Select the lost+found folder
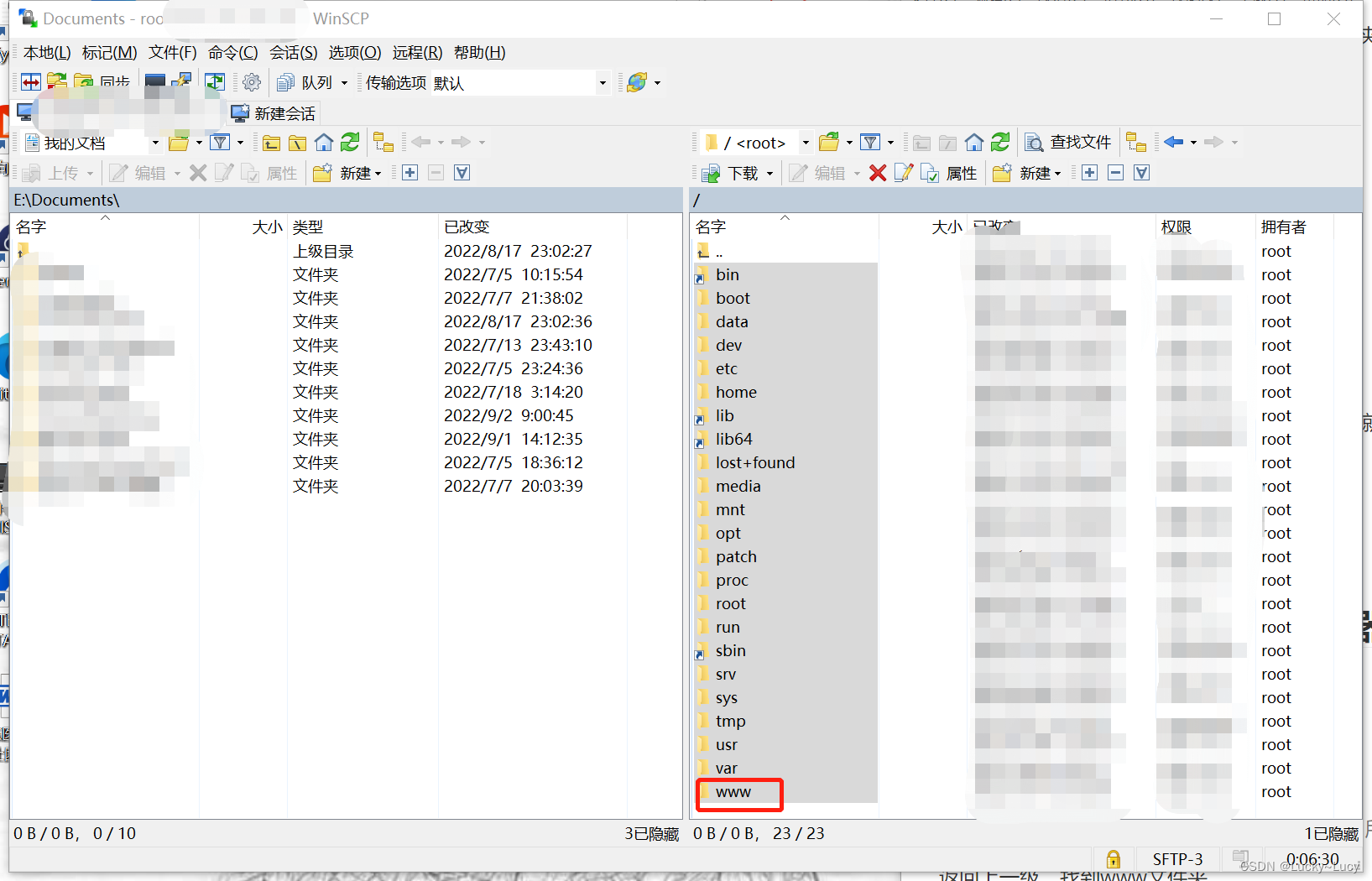 [x=754, y=463]
